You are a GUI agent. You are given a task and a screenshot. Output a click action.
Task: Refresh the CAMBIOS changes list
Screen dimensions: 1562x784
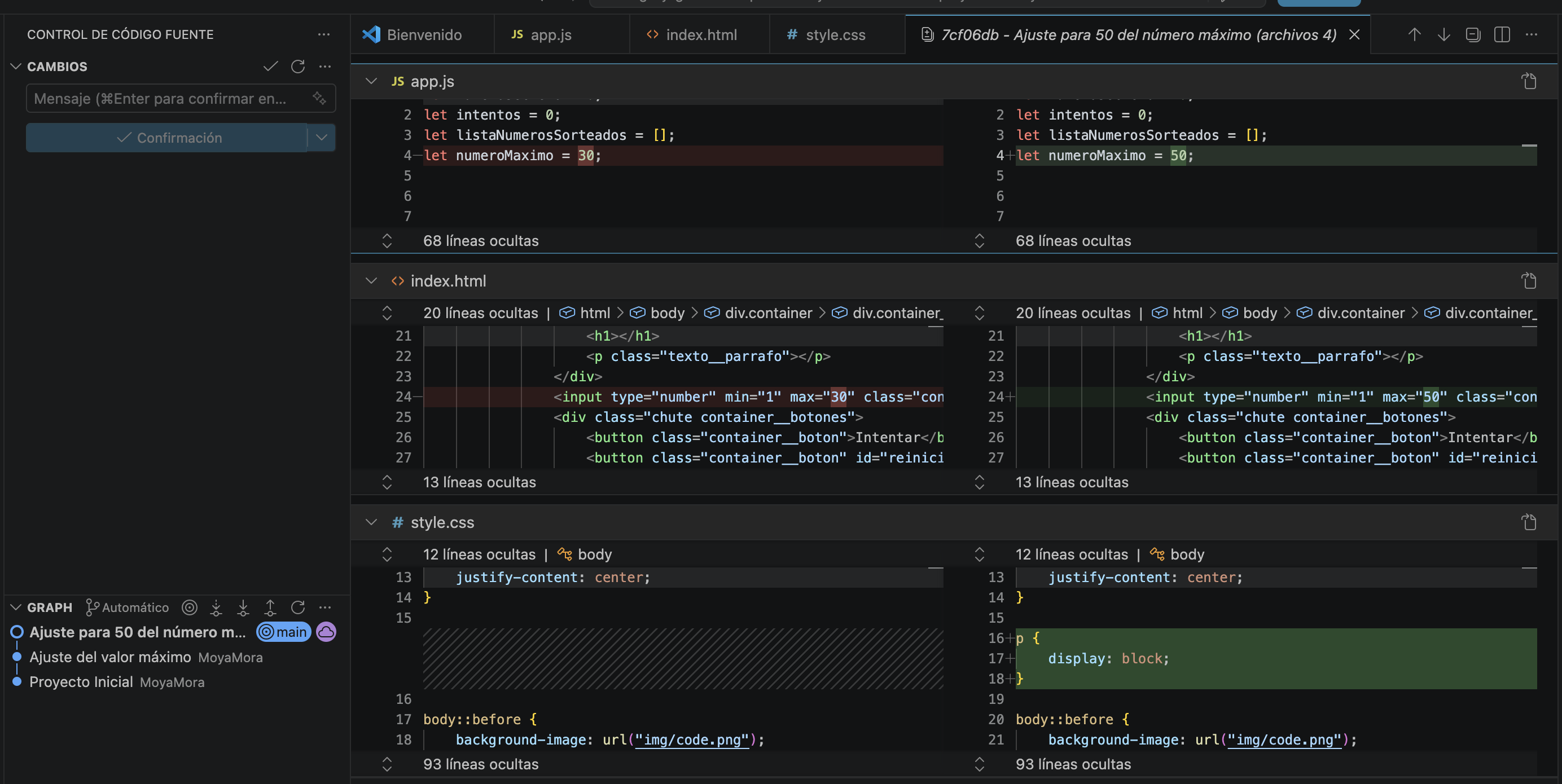[298, 66]
